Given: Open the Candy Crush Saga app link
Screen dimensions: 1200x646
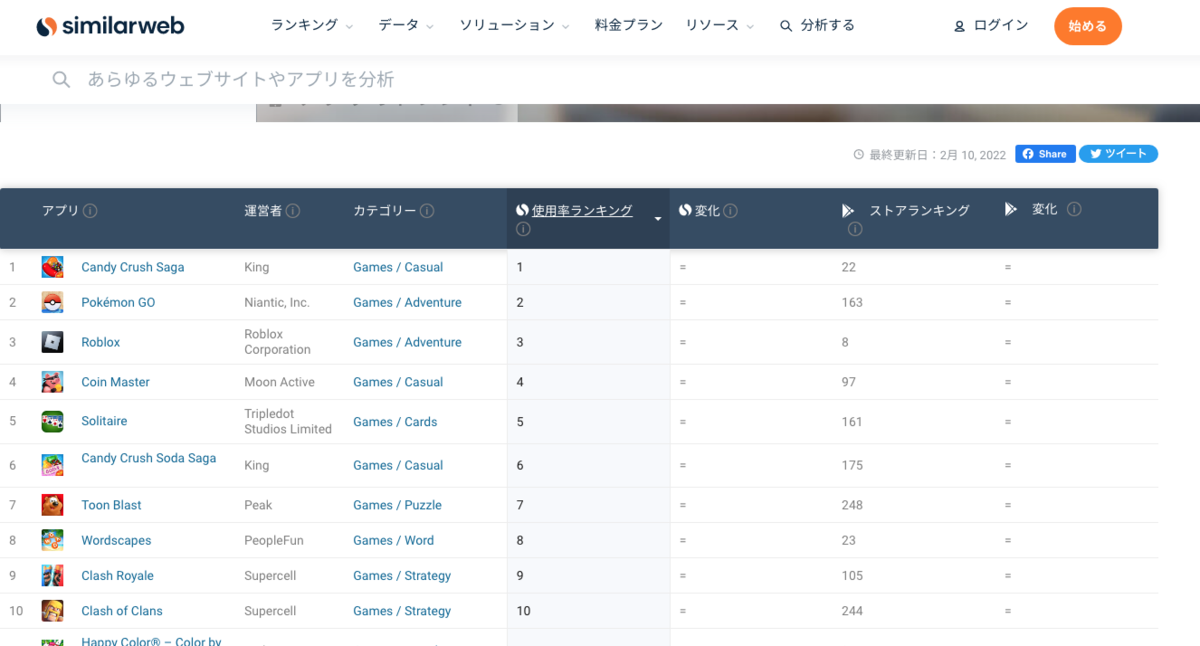Looking at the screenshot, I should [x=133, y=267].
